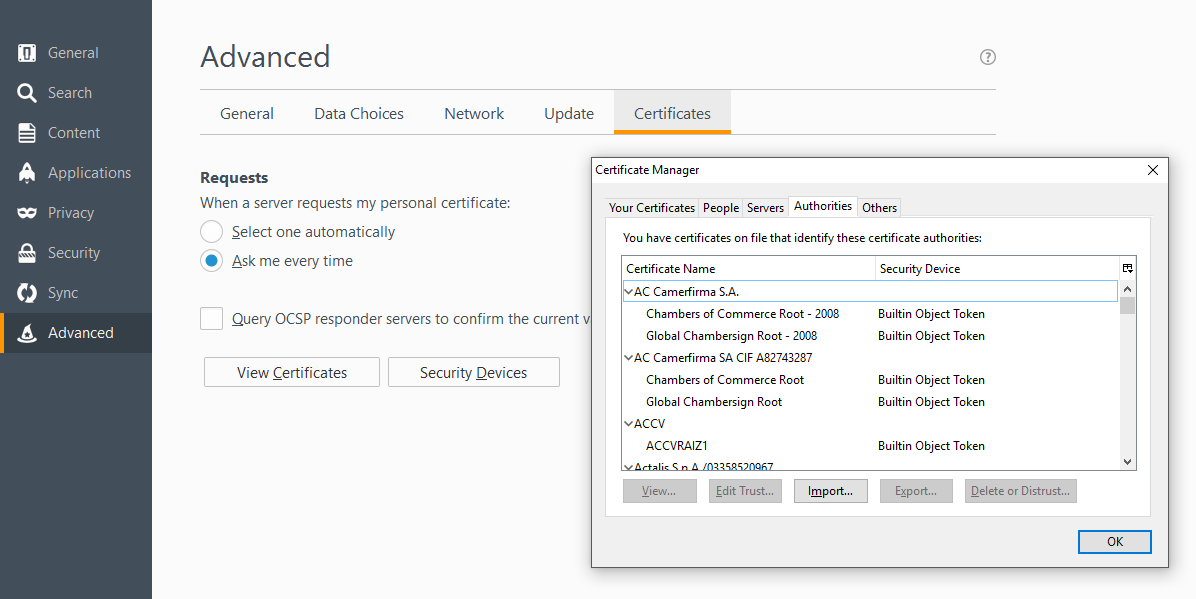Choose 'Ask me every time' radio button

[x=211, y=261]
